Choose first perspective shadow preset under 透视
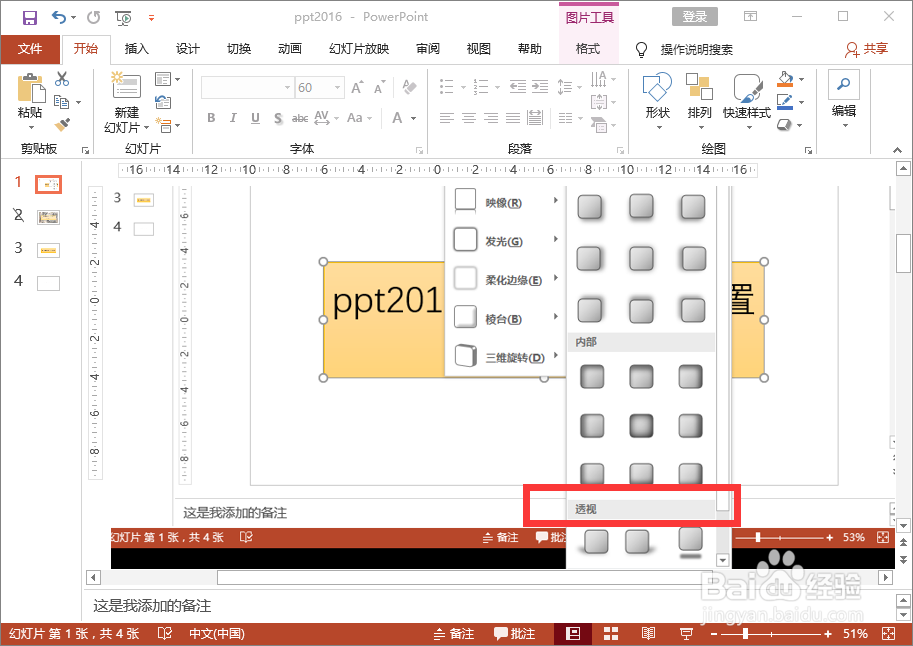 595,542
